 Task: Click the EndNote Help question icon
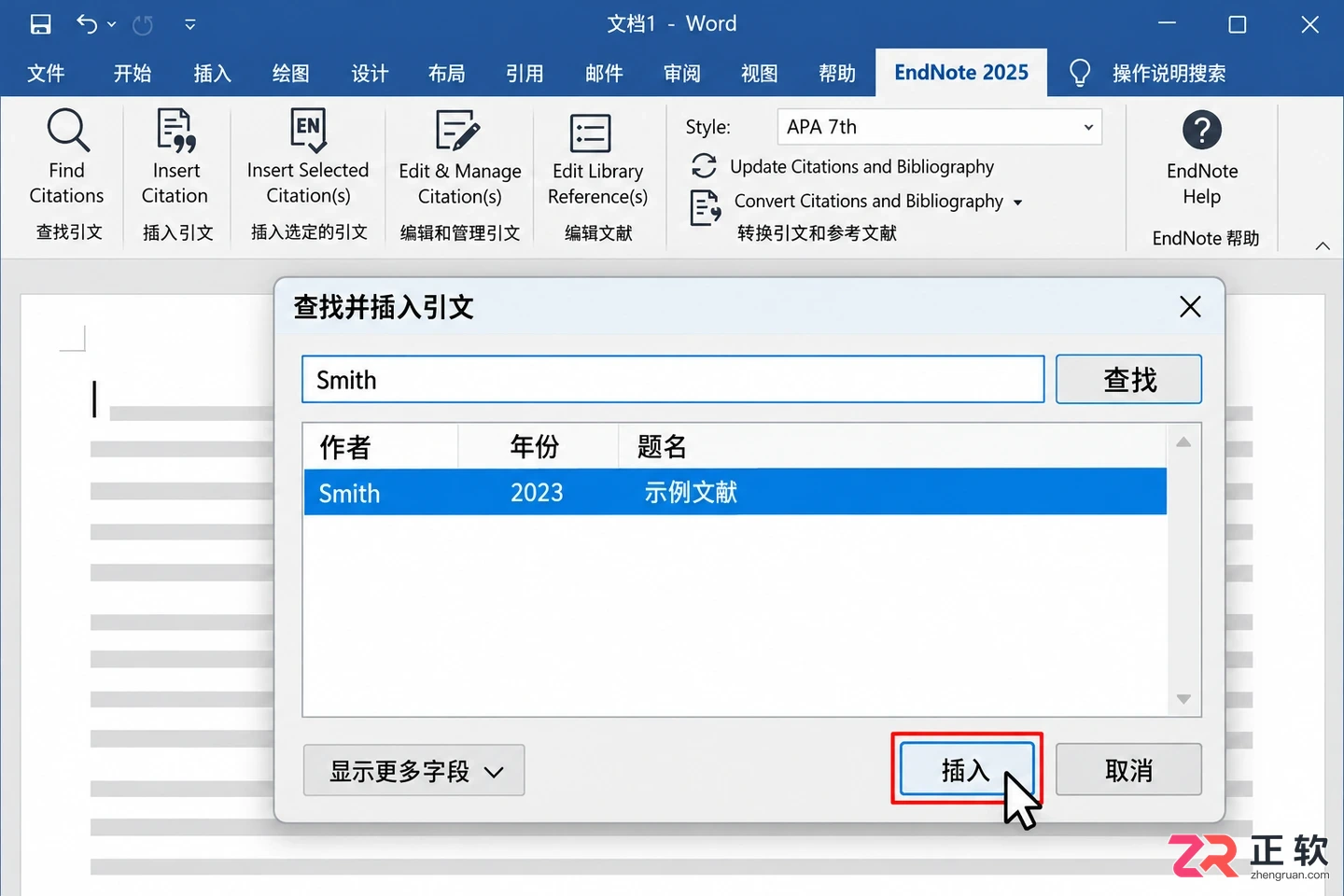[x=1202, y=130]
